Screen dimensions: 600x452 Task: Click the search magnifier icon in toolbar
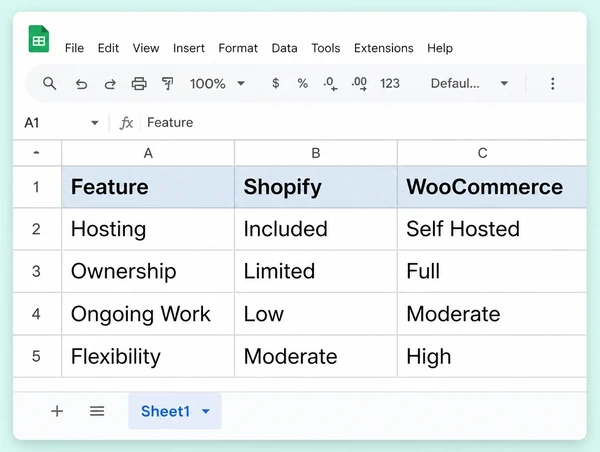49,83
